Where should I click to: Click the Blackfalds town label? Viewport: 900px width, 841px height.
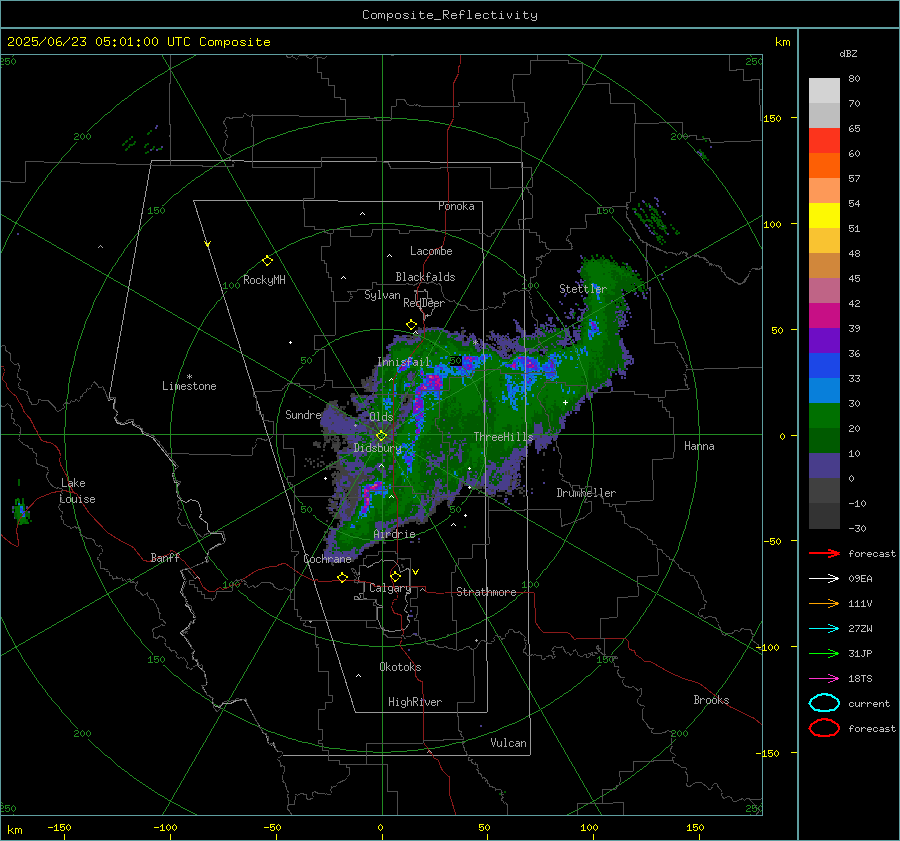(x=425, y=277)
